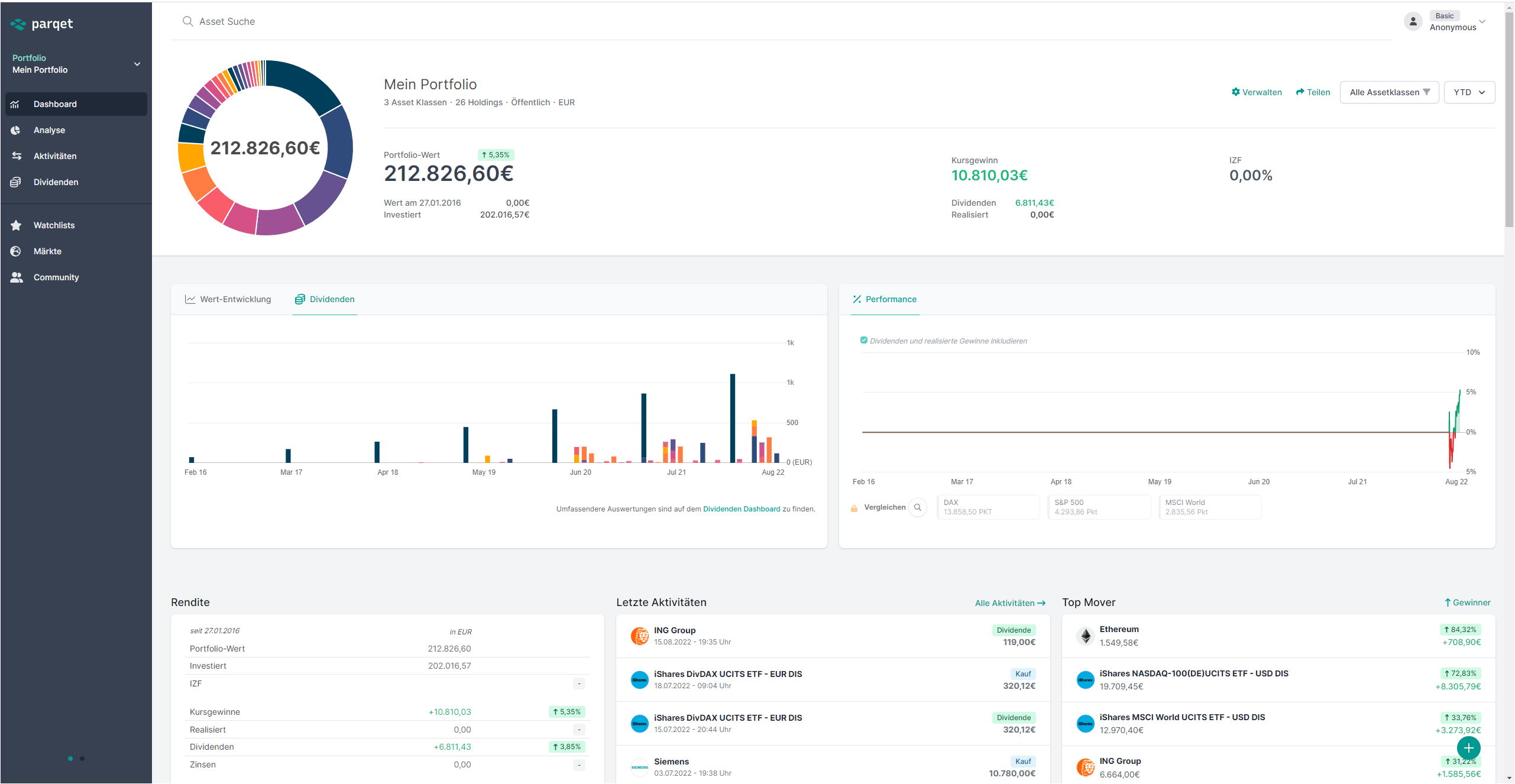This screenshot has height=784, width=1515.
Task: Click the green plus floating button
Action: (1468, 748)
